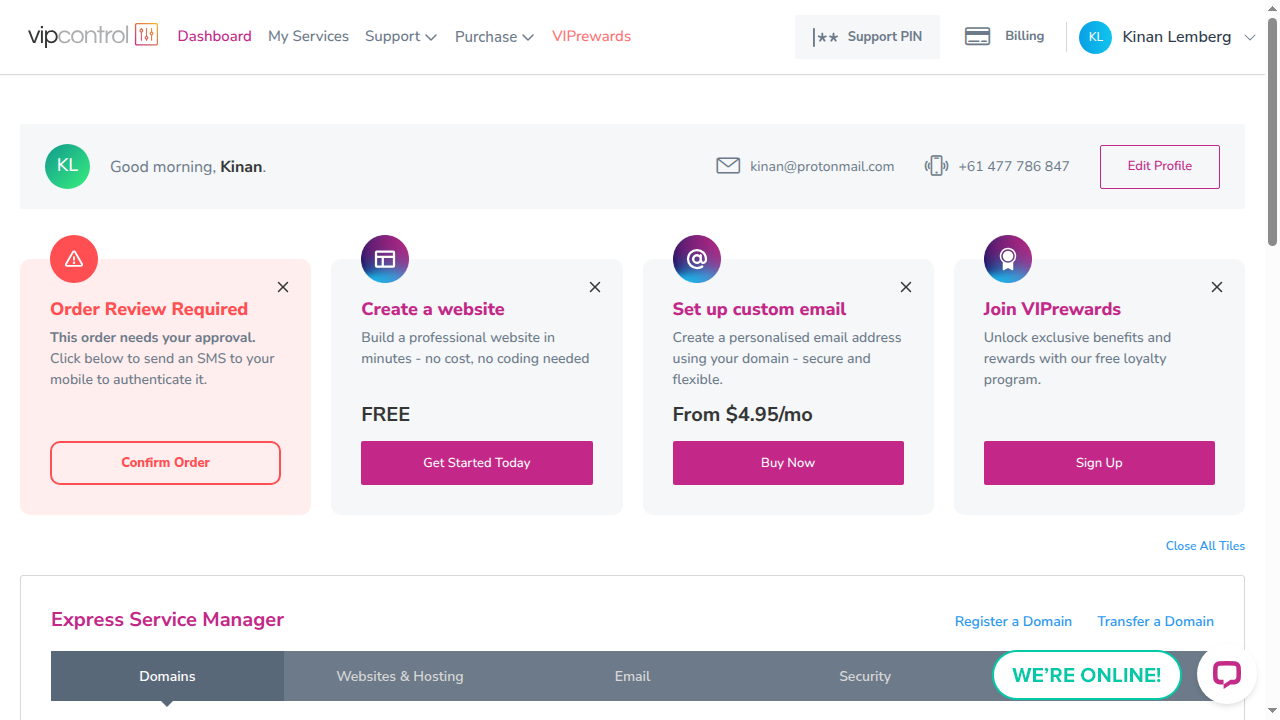Go to My Services menu item
This screenshot has width=1280, height=720.
pos(308,37)
